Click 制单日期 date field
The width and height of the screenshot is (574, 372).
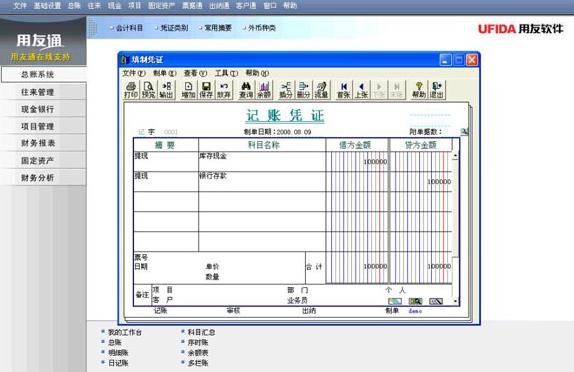point(294,132)
